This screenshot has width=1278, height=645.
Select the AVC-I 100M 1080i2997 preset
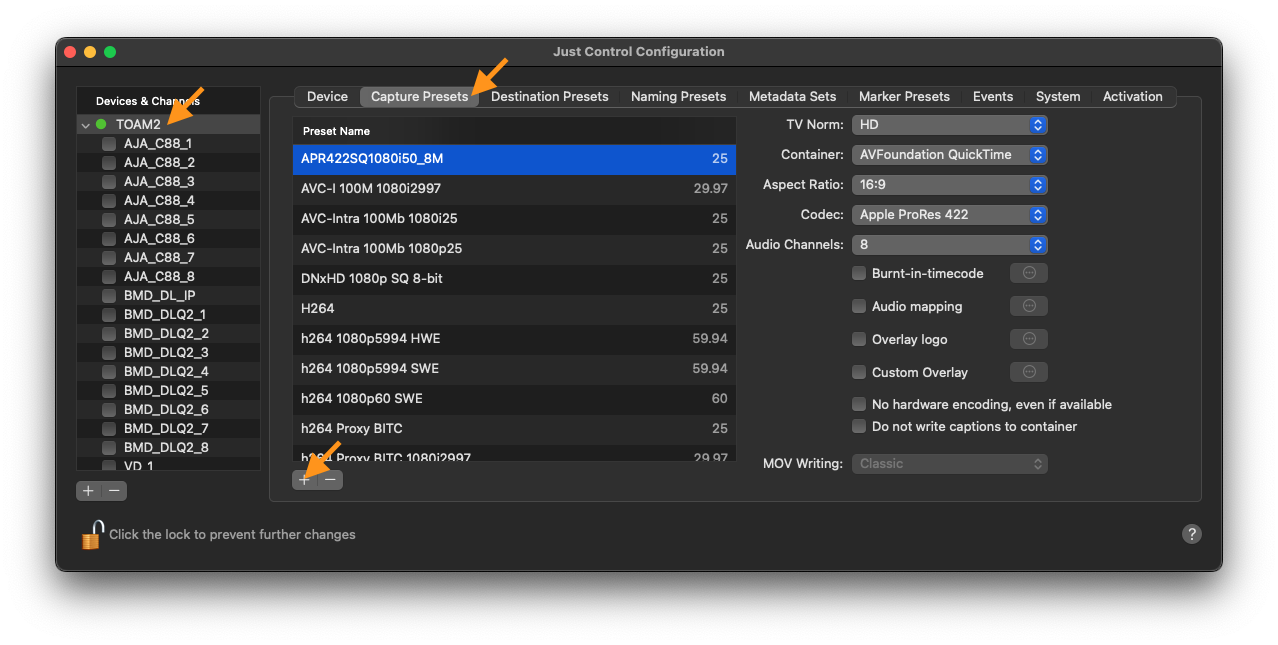514,189
